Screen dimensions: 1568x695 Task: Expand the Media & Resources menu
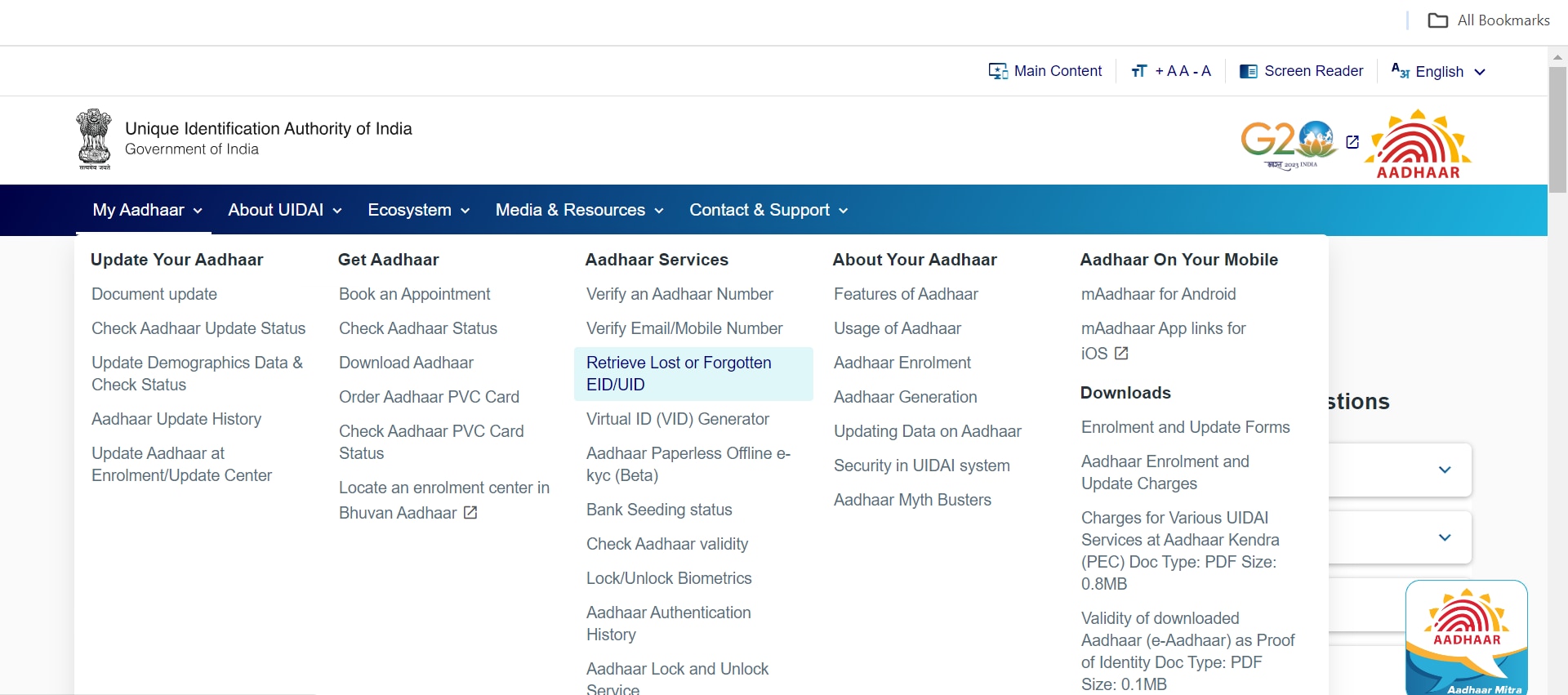[580, 210]
